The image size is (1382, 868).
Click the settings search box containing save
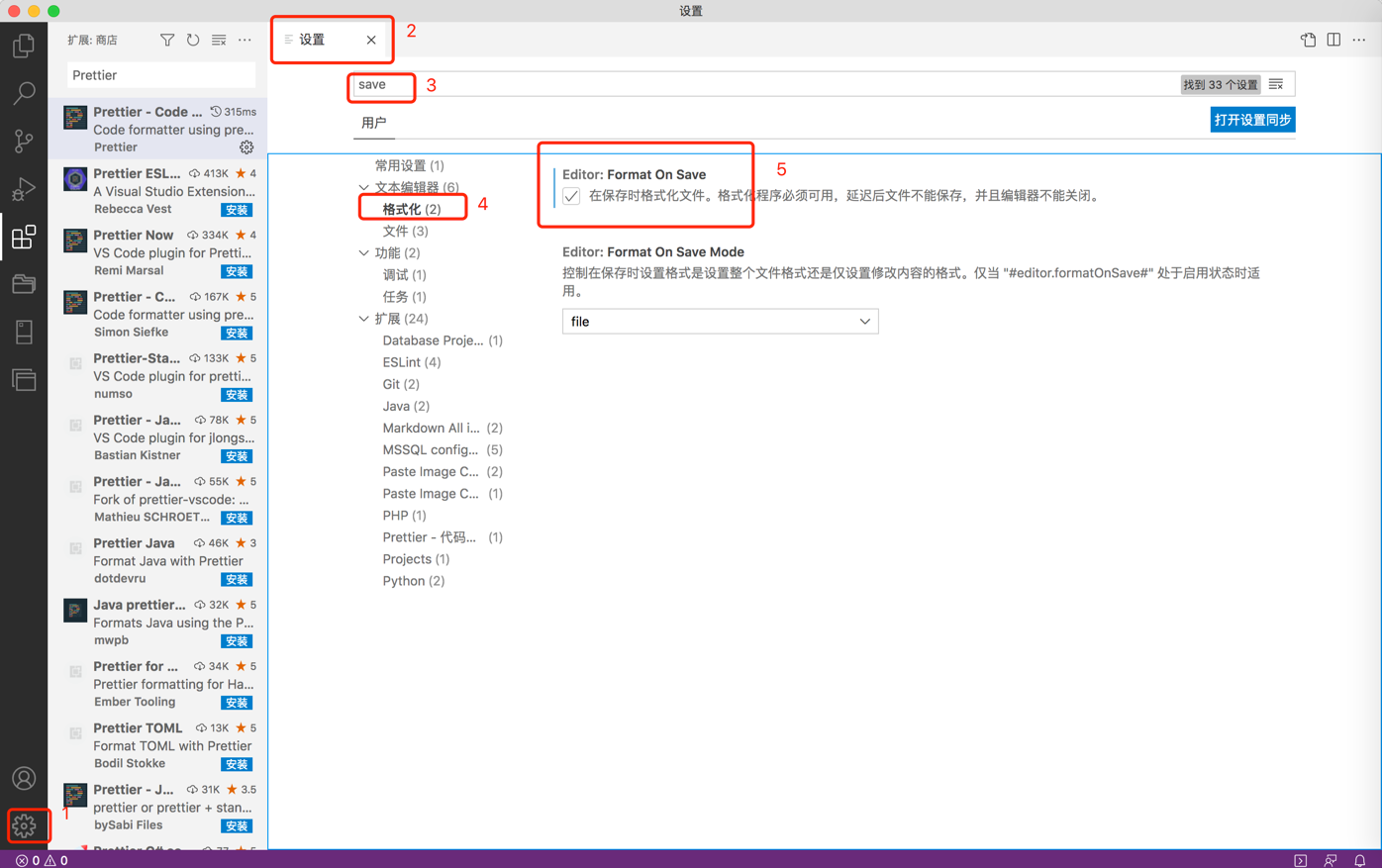[x=764, y=84]
